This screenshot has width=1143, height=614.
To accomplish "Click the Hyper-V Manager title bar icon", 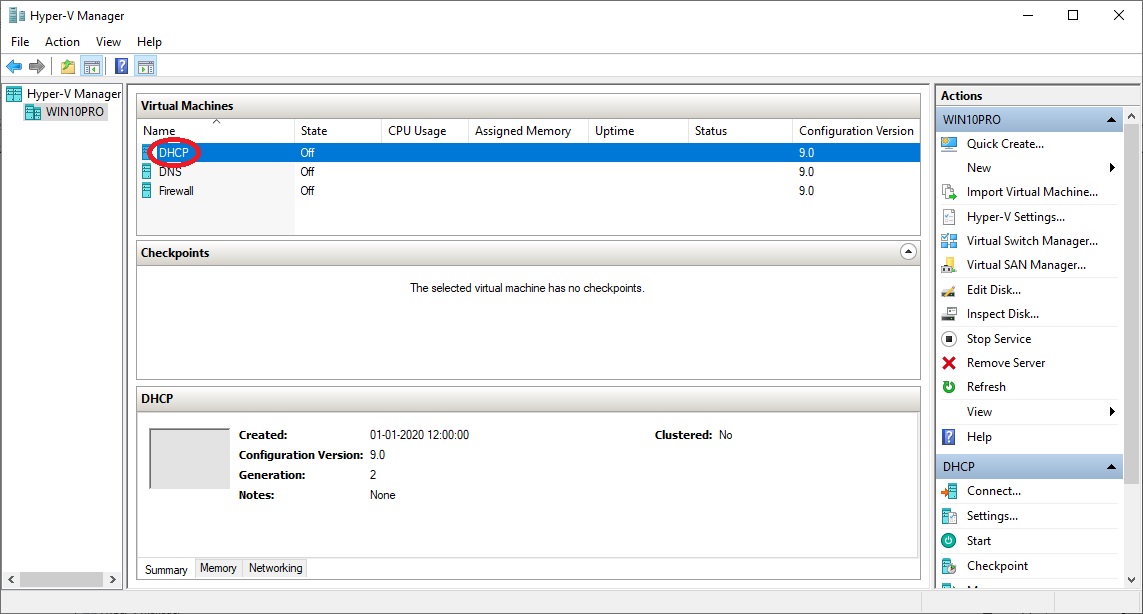I will [16, 15].
